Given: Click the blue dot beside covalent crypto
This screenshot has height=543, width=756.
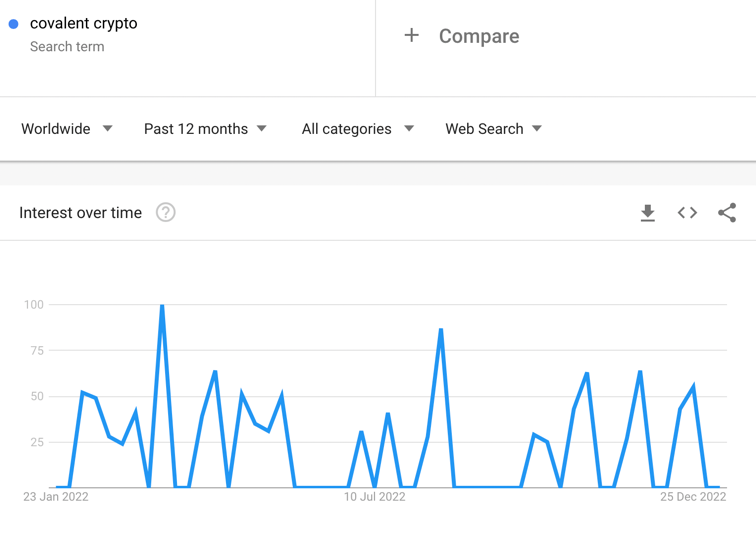Looking at the screenshot, I should pos(14,24).
